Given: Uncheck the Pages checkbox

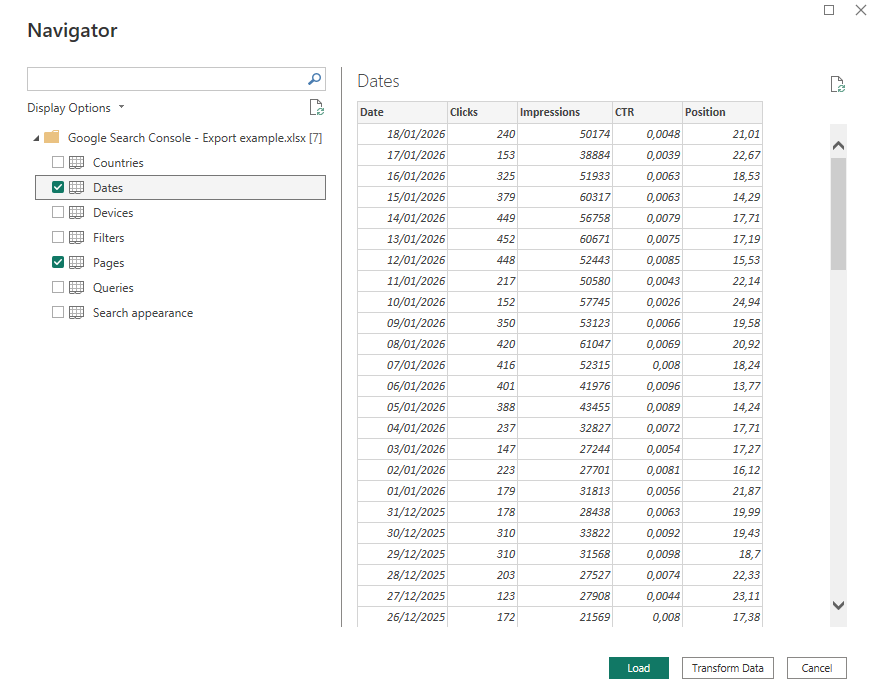Looking at the screenshot, I should point(57,262).
